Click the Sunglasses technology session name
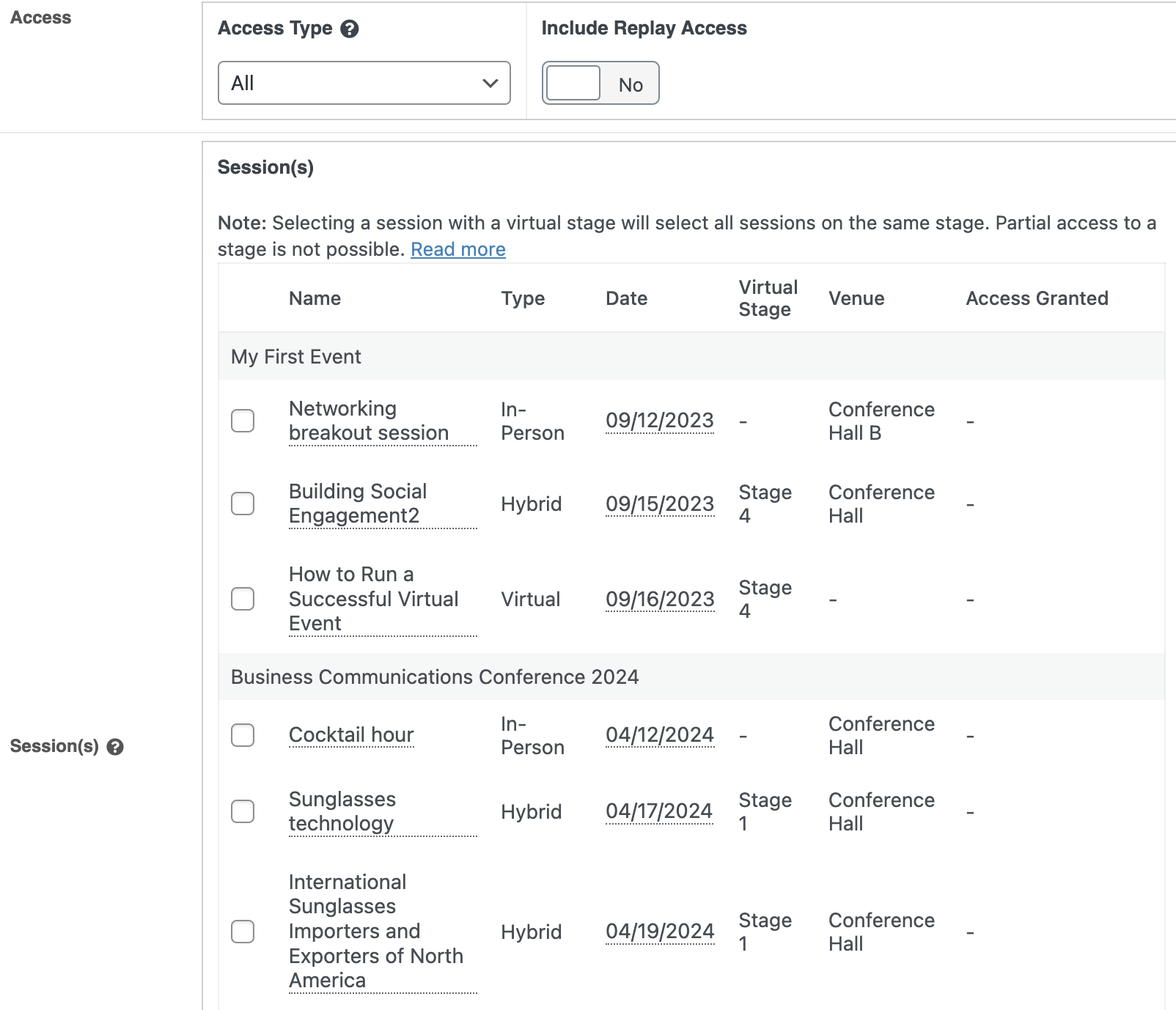1176x1010 pixels. [342, 811]
